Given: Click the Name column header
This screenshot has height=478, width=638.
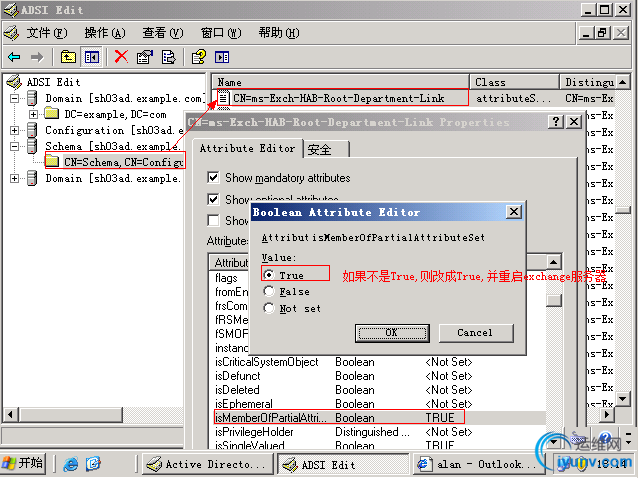Looking at the screenshot, I should (x=341, y=82).
